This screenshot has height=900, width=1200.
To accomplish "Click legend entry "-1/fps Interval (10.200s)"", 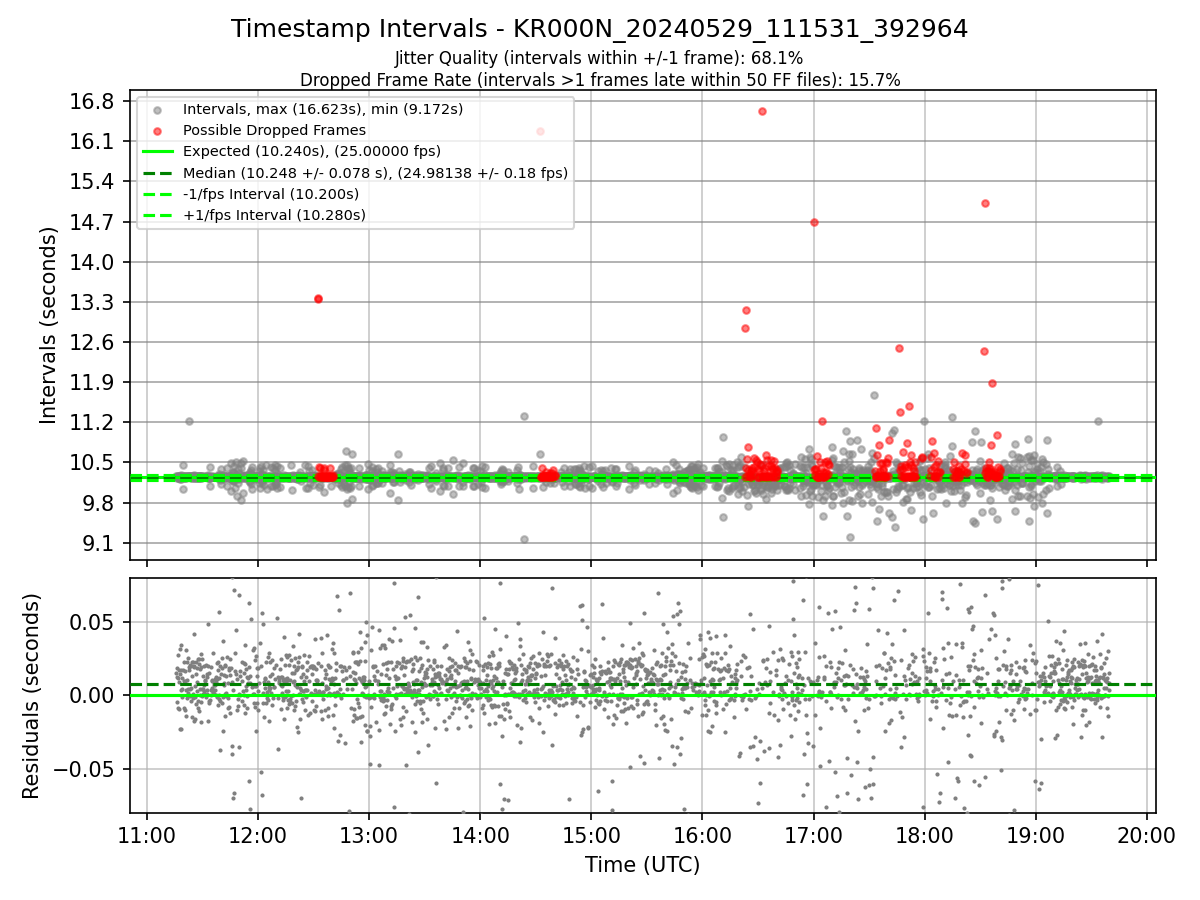I will (271, 194).
